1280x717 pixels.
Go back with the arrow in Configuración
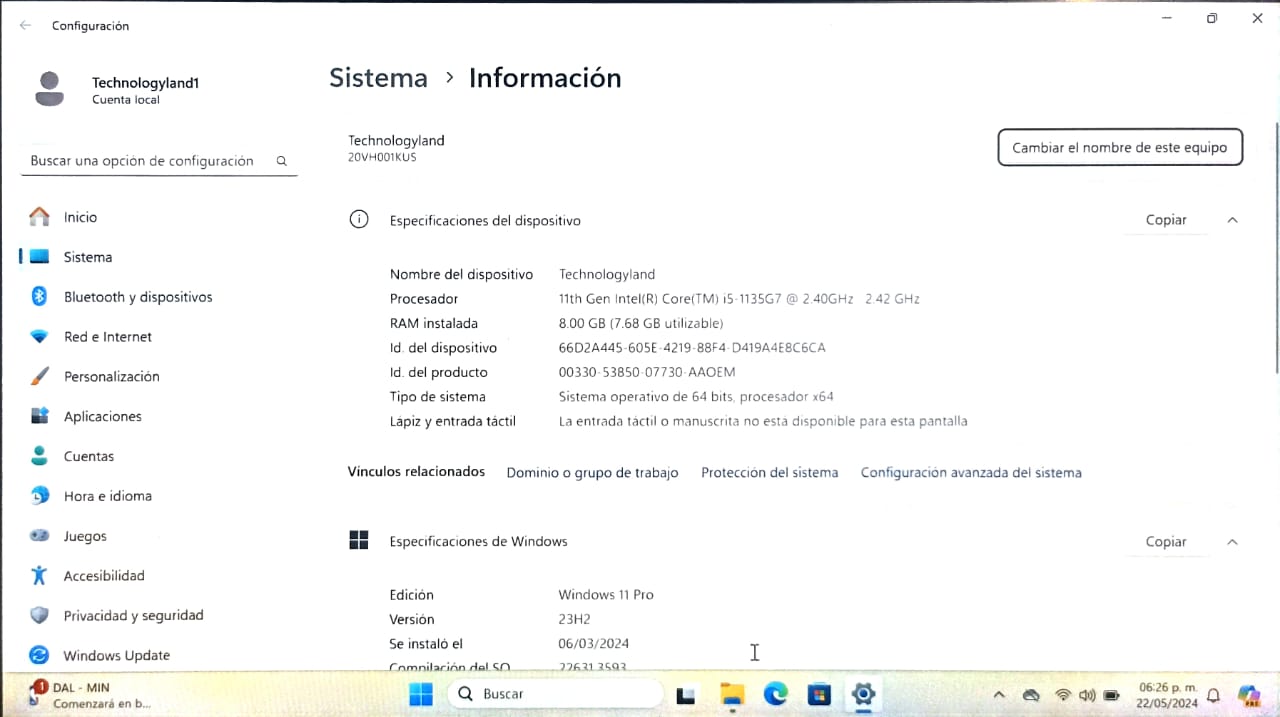coord(25,26)
